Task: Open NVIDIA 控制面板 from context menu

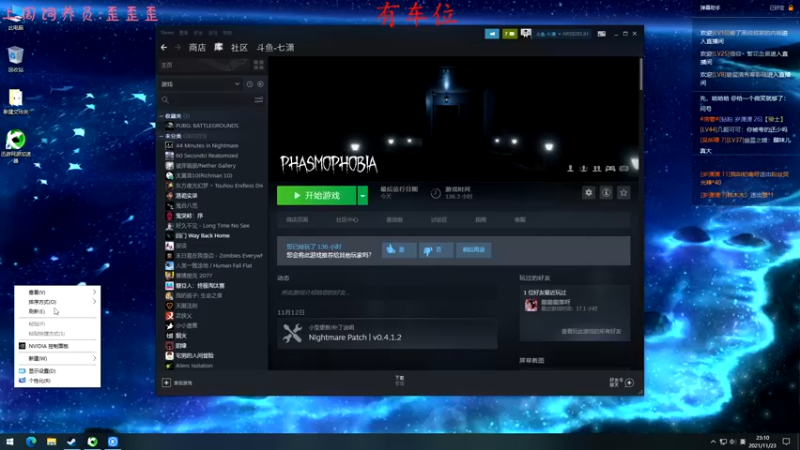Action: click(x=57, y=346)
